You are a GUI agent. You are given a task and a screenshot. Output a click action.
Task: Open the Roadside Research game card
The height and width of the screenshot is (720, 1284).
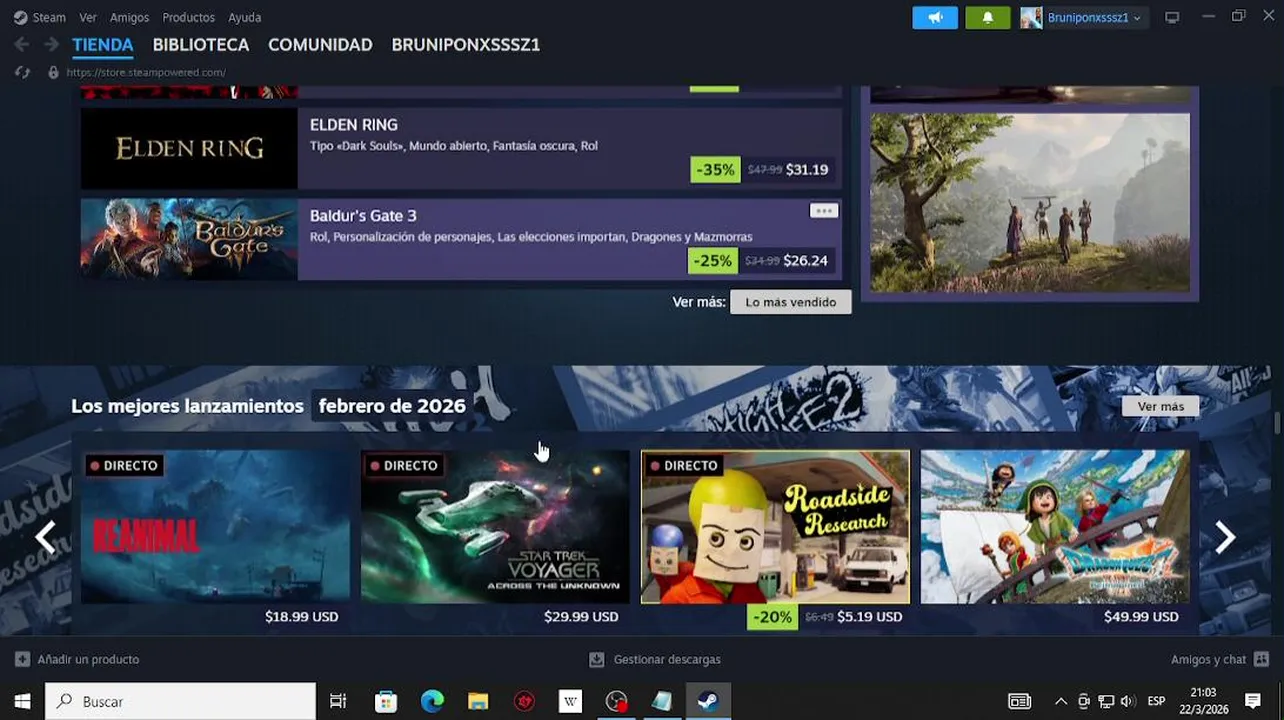775,527
